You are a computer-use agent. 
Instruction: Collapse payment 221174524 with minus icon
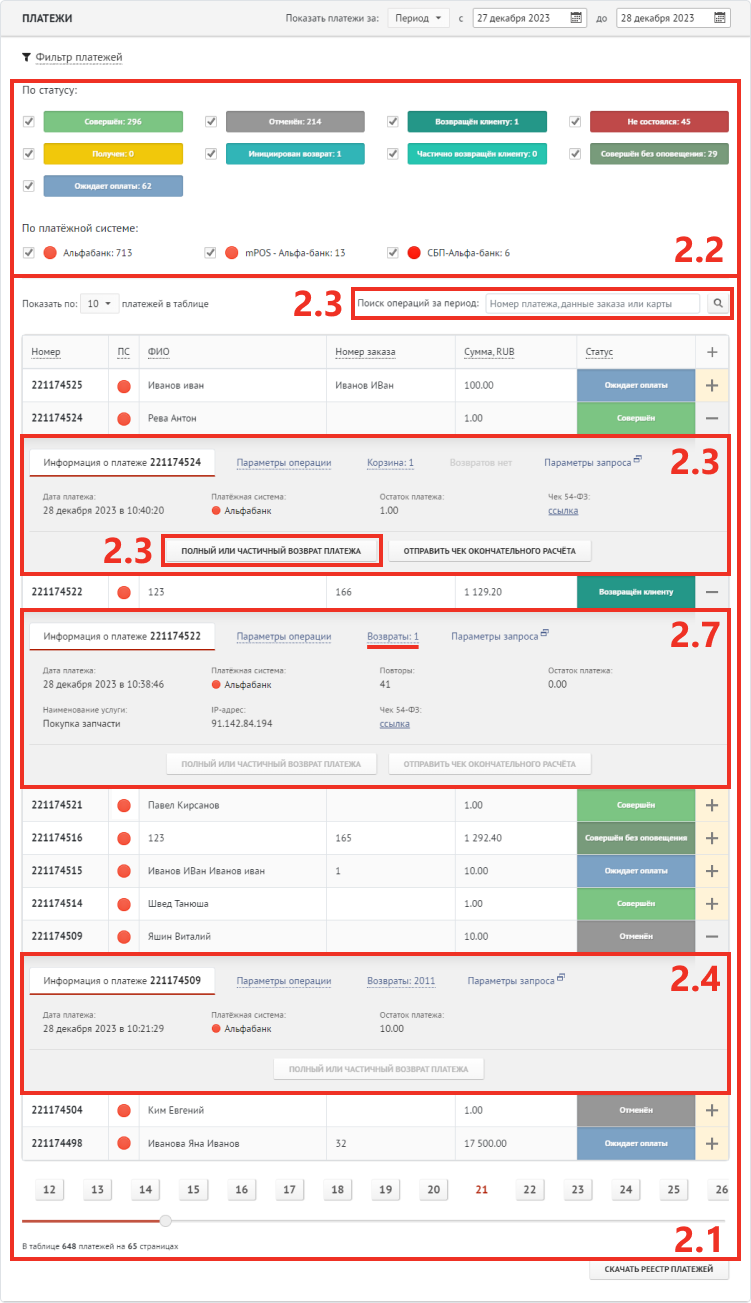click(x=712, y=418)
